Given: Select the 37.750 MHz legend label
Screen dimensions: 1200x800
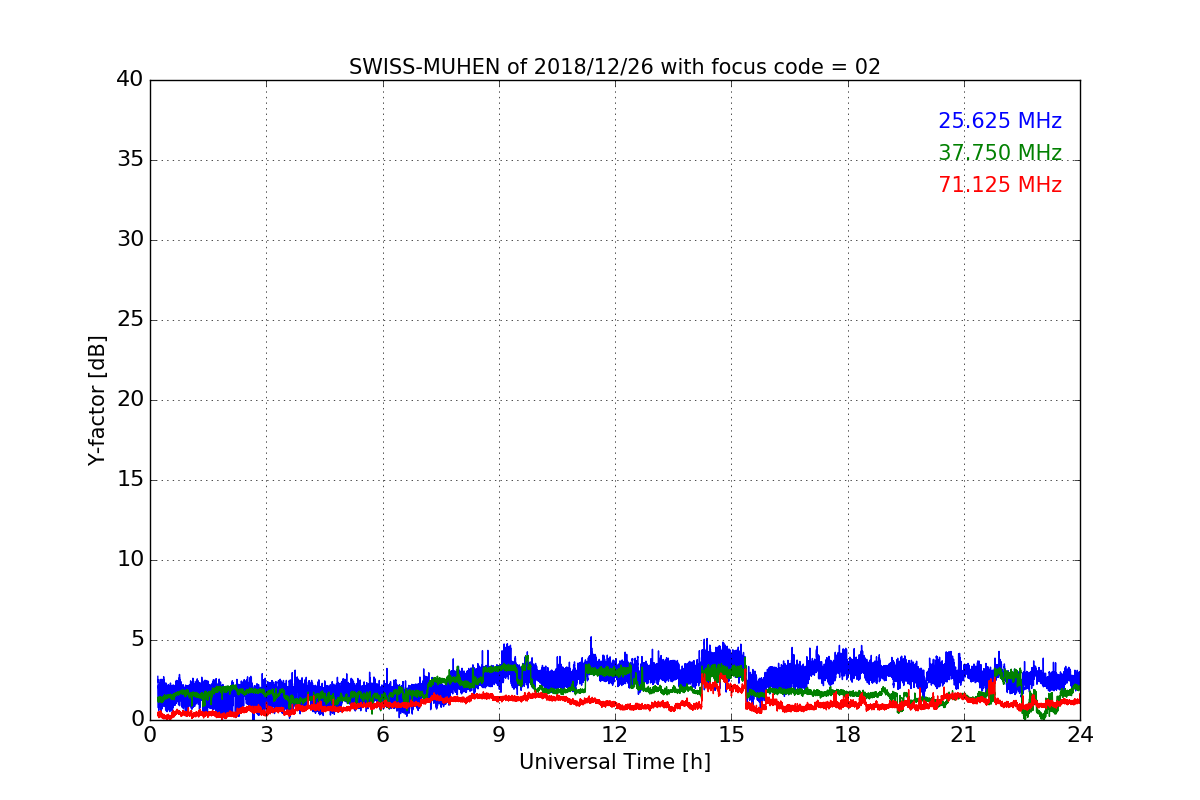Looking at the screenshot, I should pos(1000,153).
